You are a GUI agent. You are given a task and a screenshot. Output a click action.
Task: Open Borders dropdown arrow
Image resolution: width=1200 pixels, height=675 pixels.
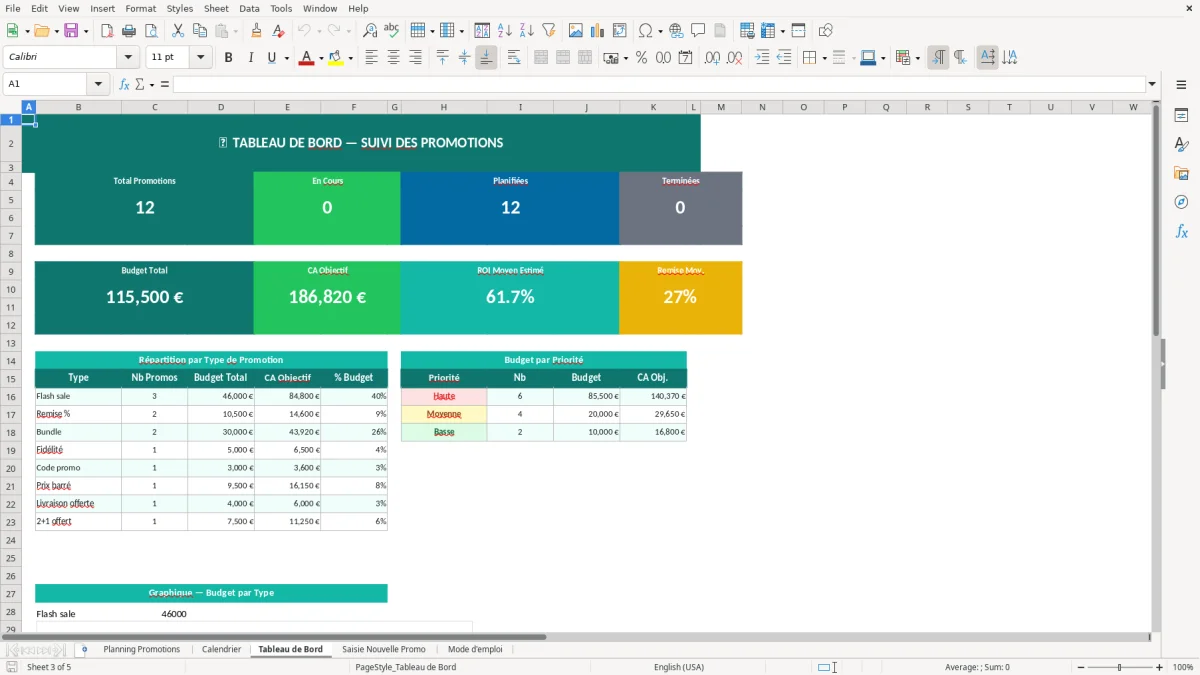coord(824,58)
